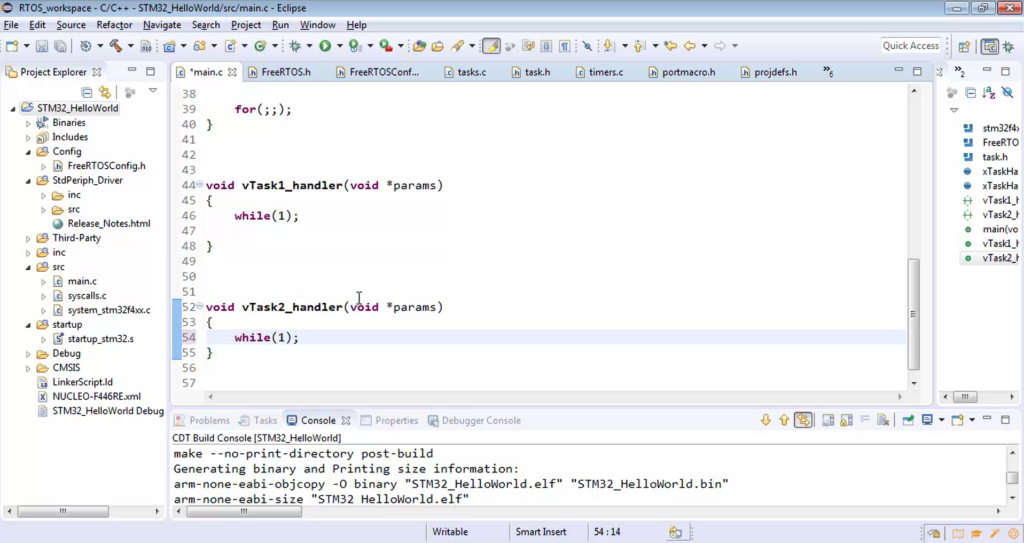This screenshot has height=543, width=1024.
Task: Start debugging with the bug icon
Action: coord(295,46)
